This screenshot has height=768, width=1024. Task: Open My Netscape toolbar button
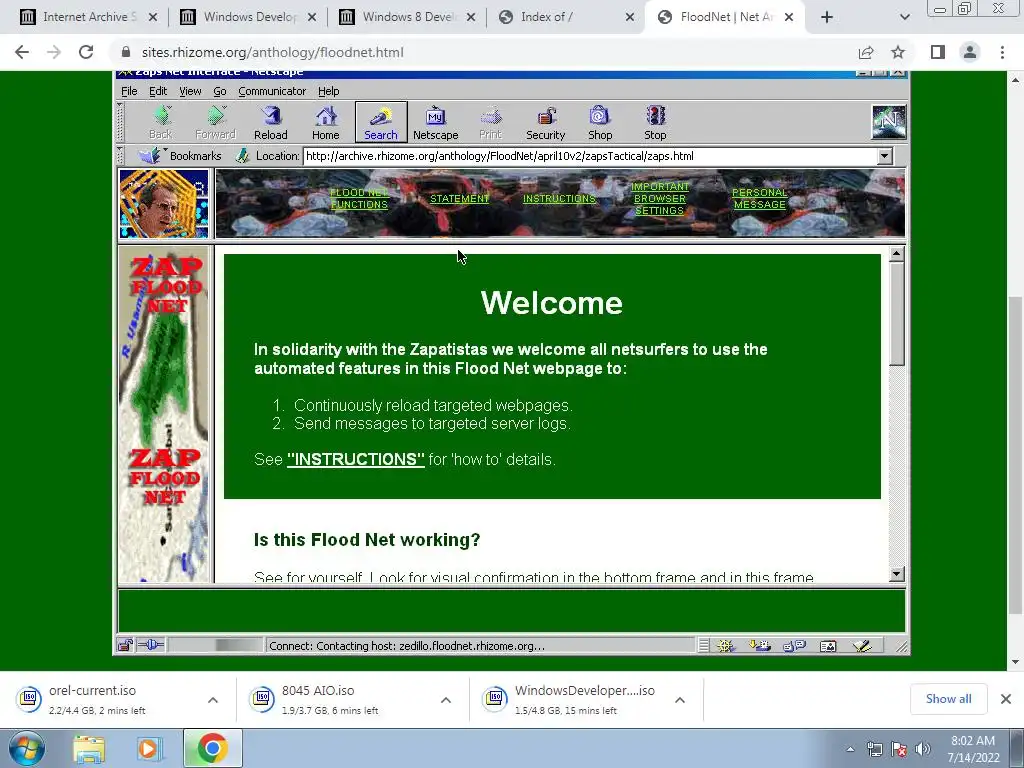click(436, 122)
